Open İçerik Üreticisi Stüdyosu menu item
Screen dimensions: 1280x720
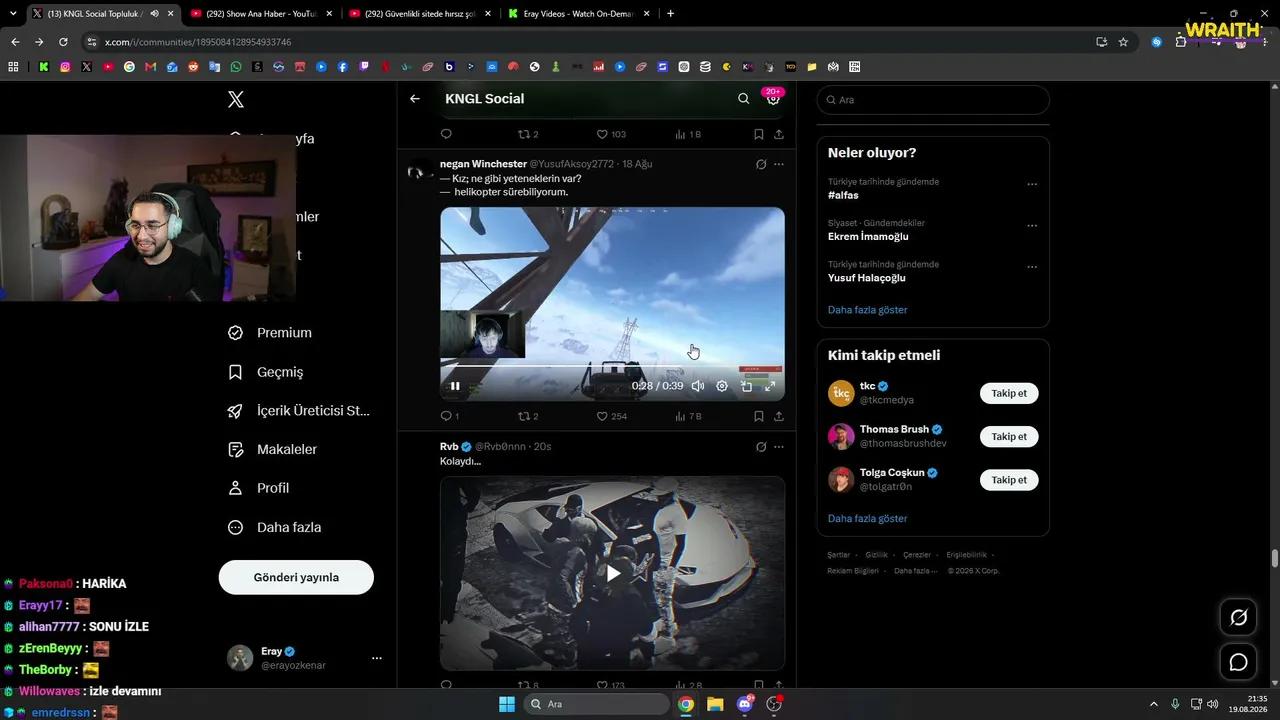(299, 411)
